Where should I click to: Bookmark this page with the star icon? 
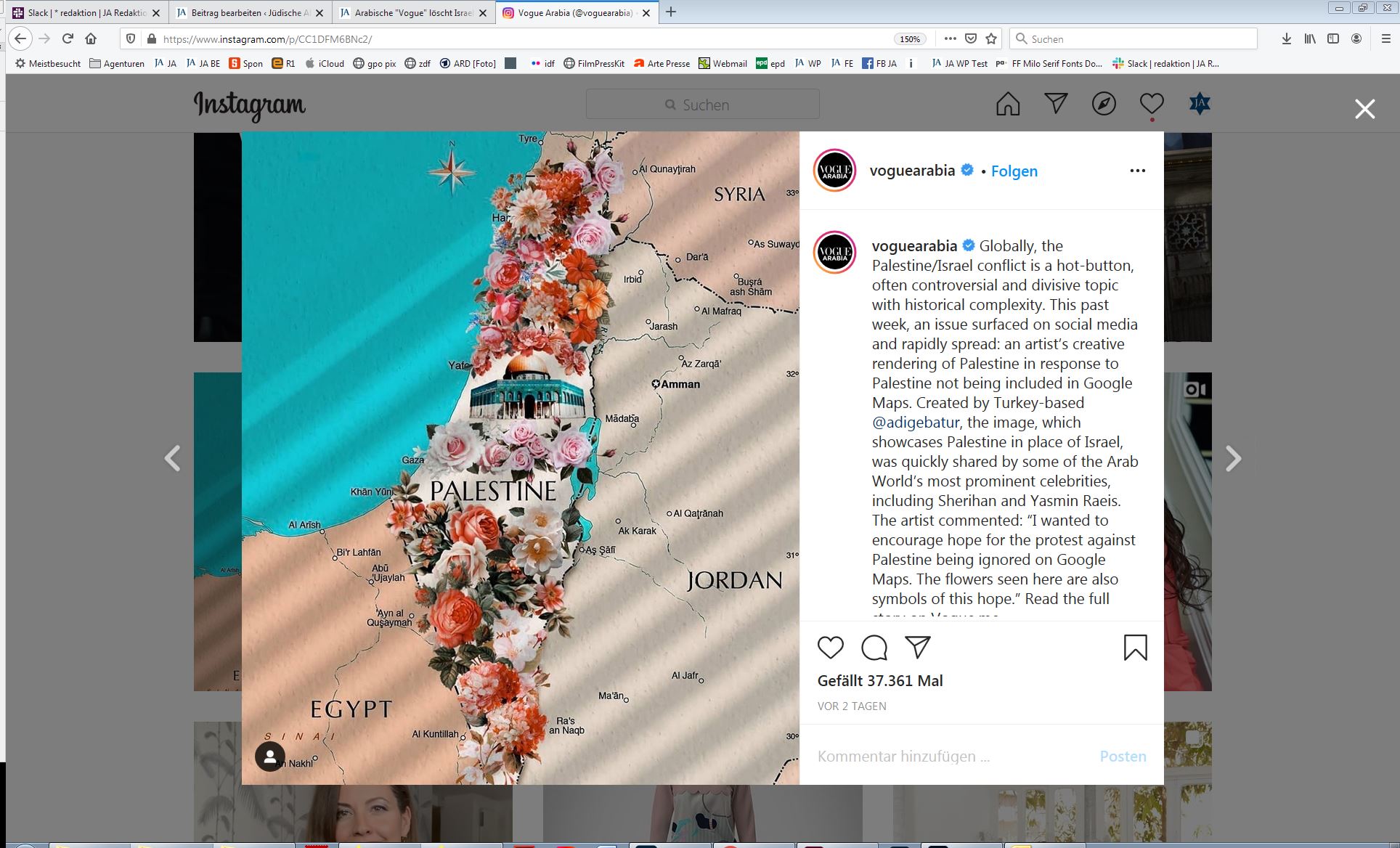(992, 39)
